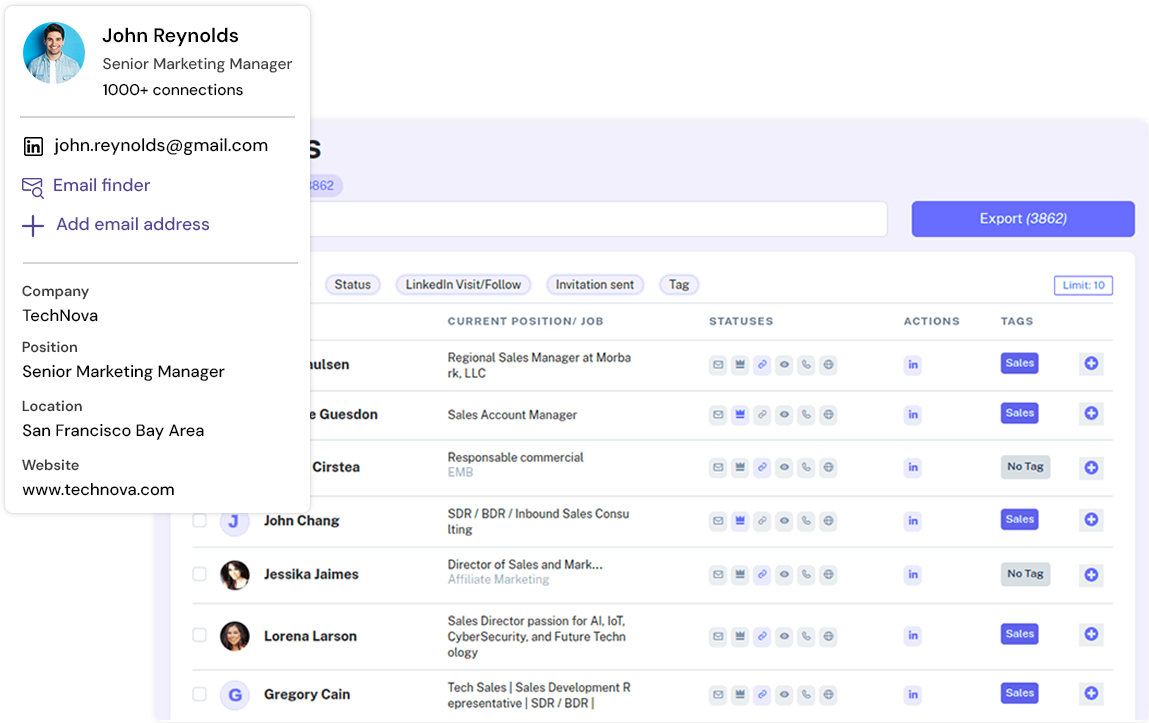Expand the LinkedIn Visit/Follow filter
Screen dimensions: 1149x723
click(x=463, y=285)
